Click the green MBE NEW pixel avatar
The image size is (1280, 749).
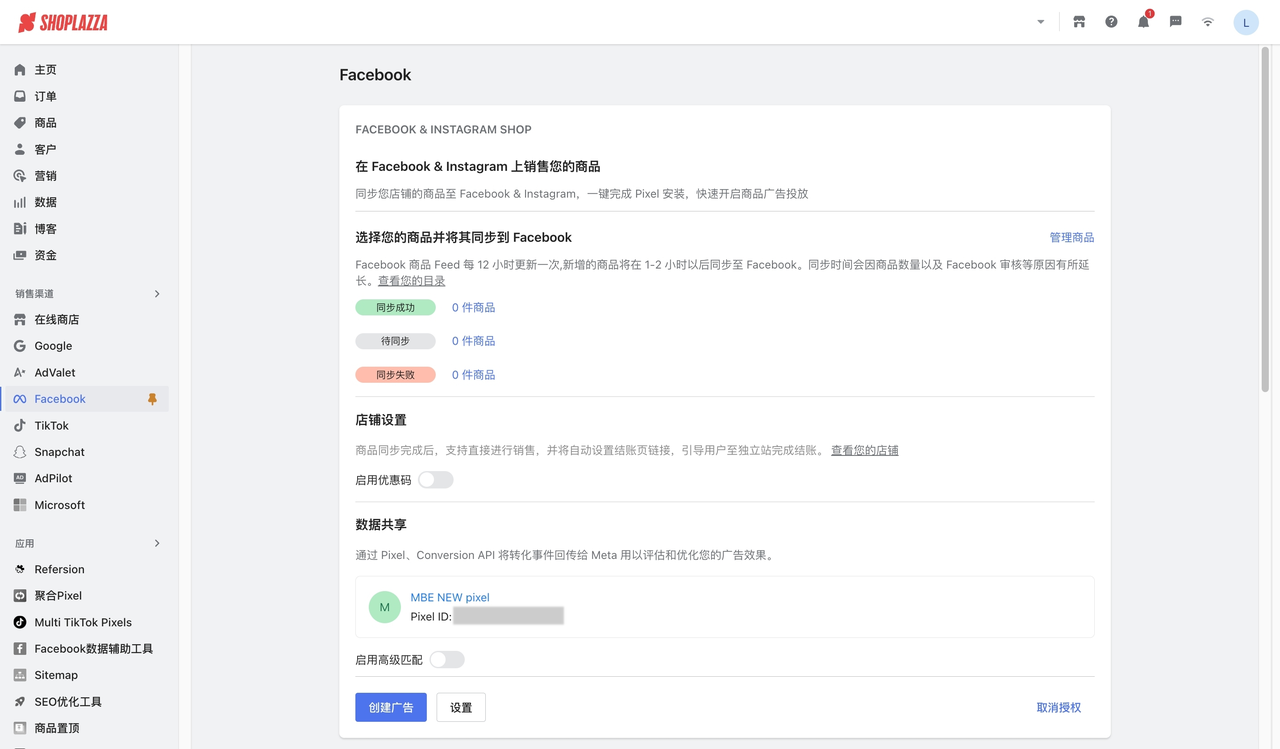[x=384, y=606]
